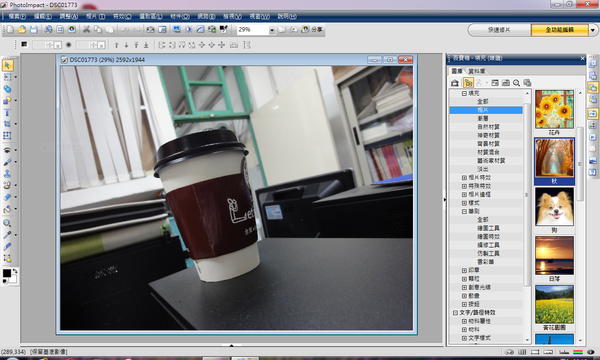Select the Eraser tool
The height and width of the screenshot is (360, 600).
(7, 197)
